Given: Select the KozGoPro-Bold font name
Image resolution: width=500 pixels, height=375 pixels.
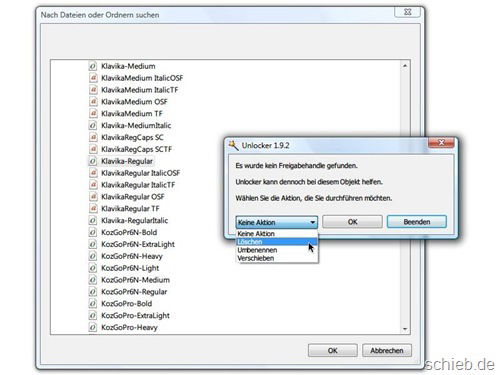Looking at the screenshot, I should tap(127, 304).
